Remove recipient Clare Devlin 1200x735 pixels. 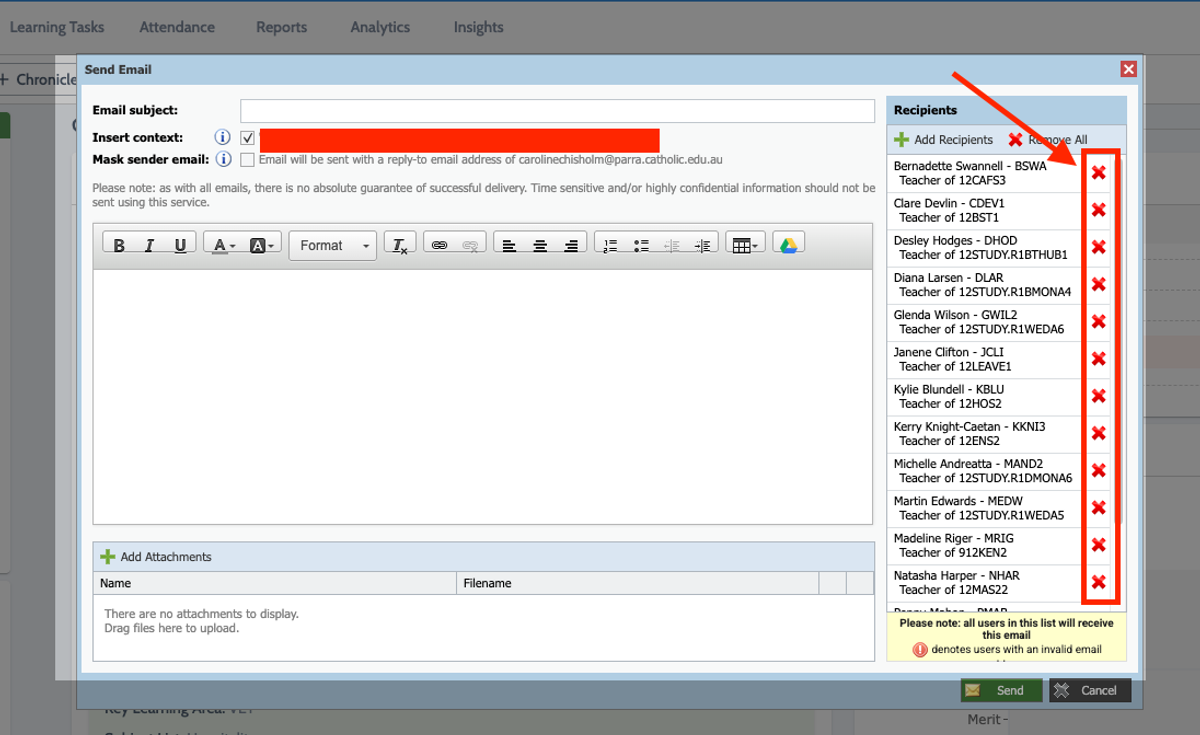coord(1098,210)
